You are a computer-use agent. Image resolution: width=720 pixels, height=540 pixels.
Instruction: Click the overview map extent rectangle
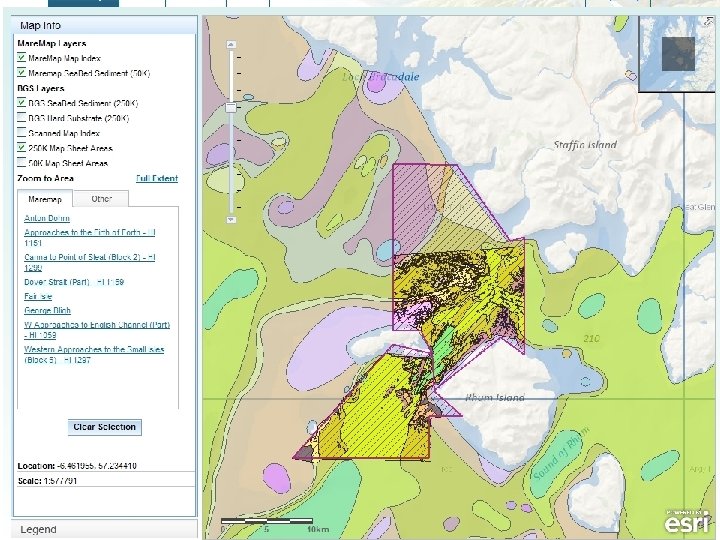pos(678,54)
